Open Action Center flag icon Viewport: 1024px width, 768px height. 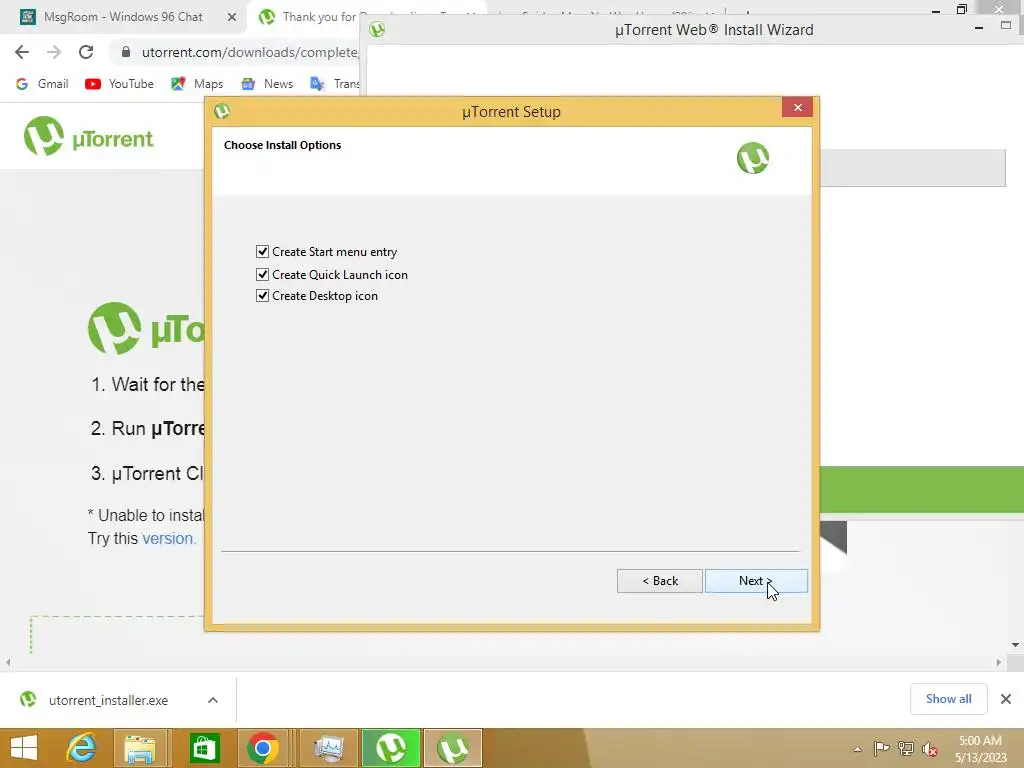coord(881,749)
